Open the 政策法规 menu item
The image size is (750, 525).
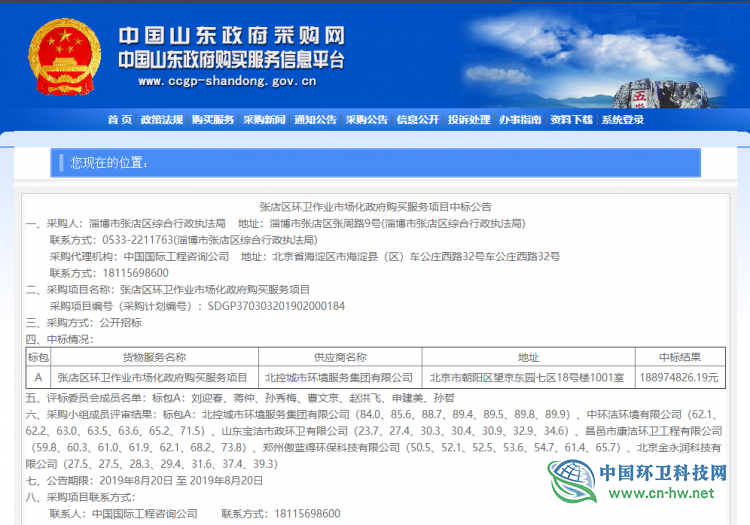pyautogui.click(x=161, y=120)
